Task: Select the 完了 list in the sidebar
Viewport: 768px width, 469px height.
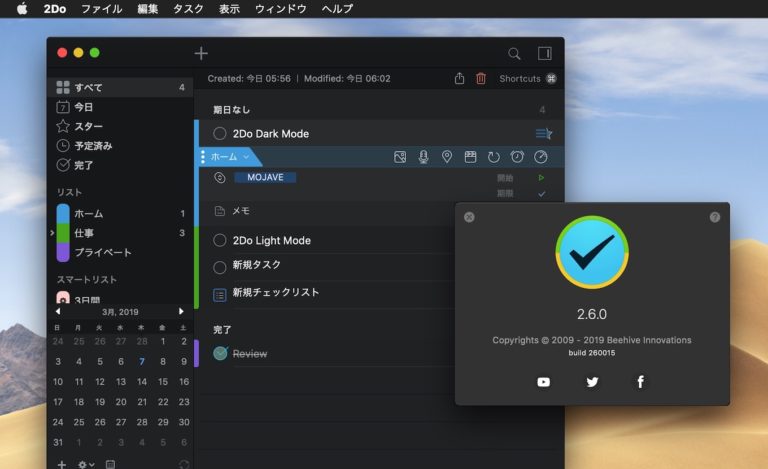Action: 120,165
